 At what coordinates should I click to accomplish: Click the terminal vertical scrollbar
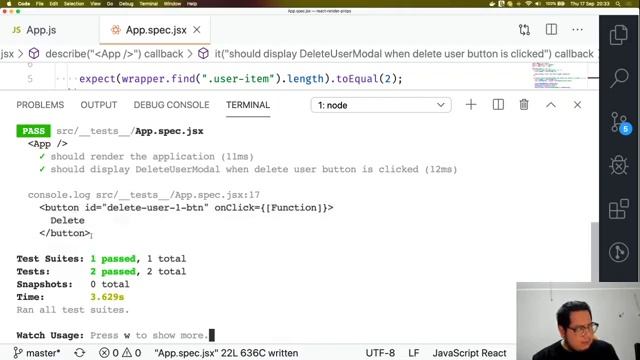click(x=594, y=251)
